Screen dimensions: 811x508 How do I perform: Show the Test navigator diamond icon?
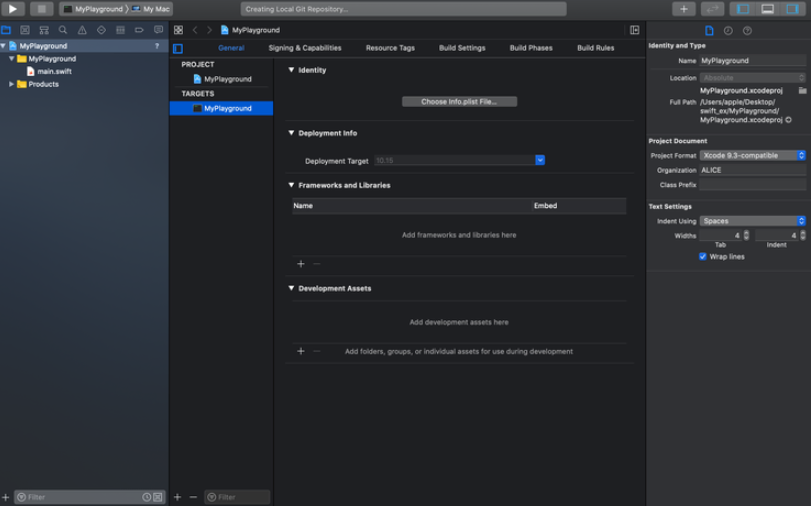[101, 30]
